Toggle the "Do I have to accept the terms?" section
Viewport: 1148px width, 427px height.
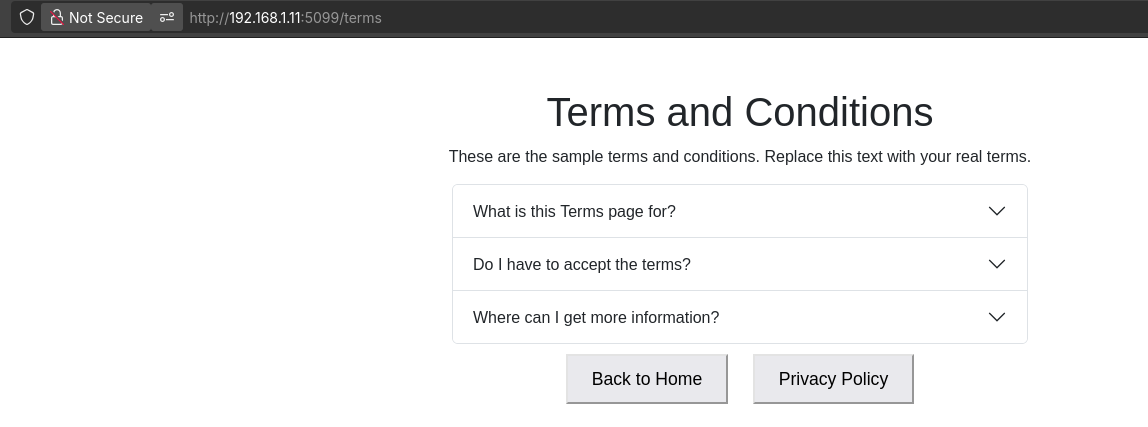[739, 264]
